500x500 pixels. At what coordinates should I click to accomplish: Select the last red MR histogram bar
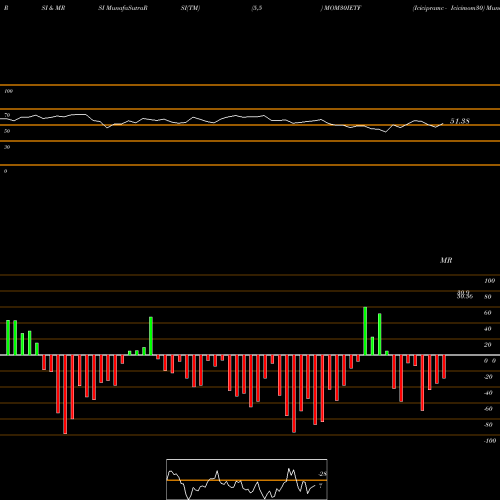pos(444,367)
